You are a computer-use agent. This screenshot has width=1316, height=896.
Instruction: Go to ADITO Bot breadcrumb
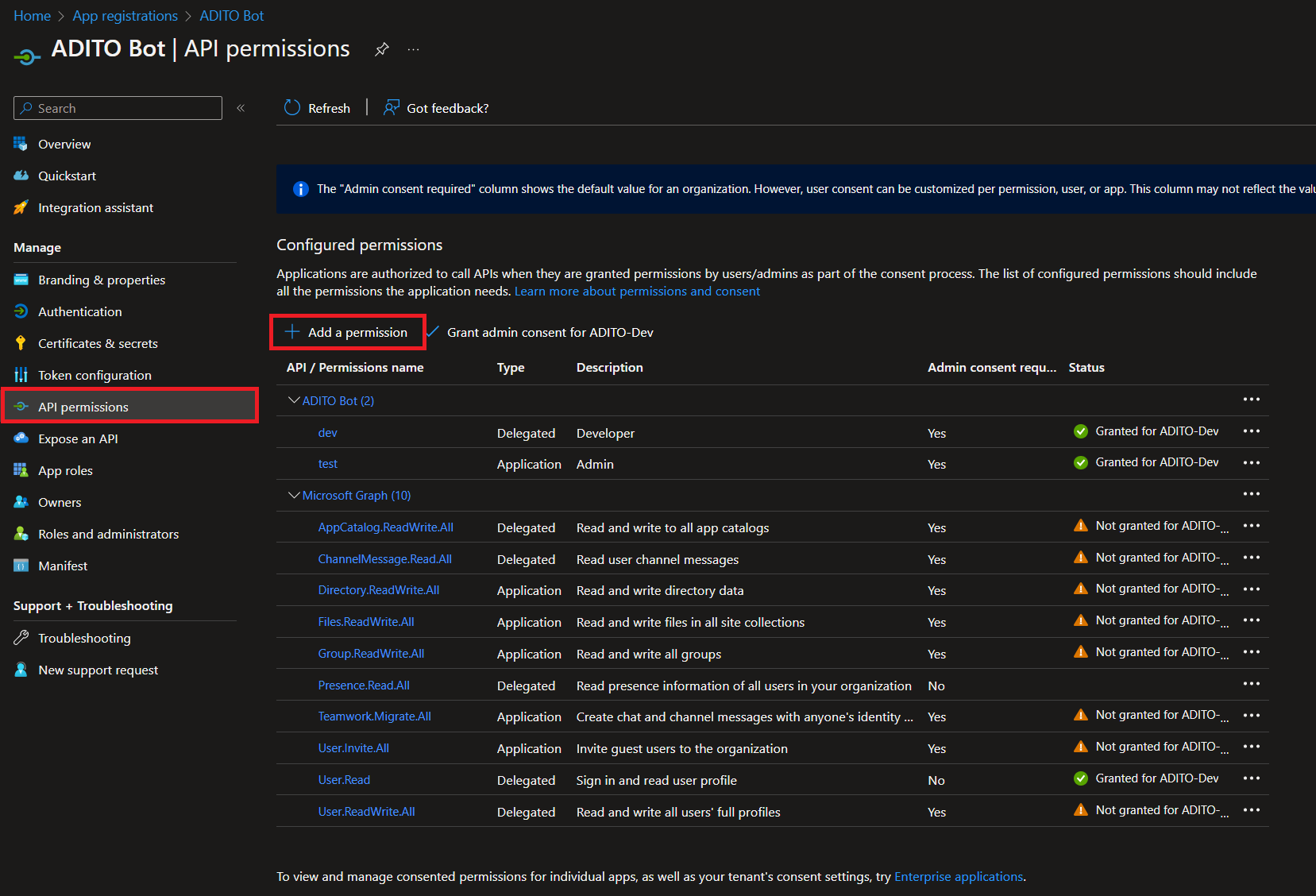[231, 16]
